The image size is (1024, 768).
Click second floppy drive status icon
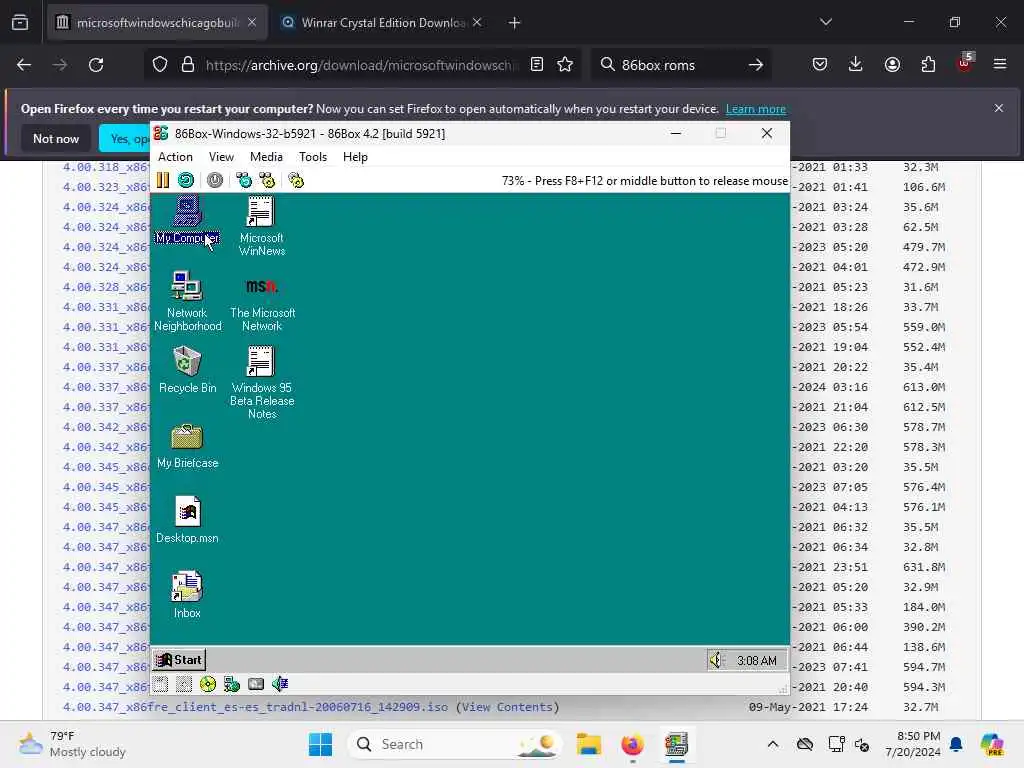[x=184, y=684]
